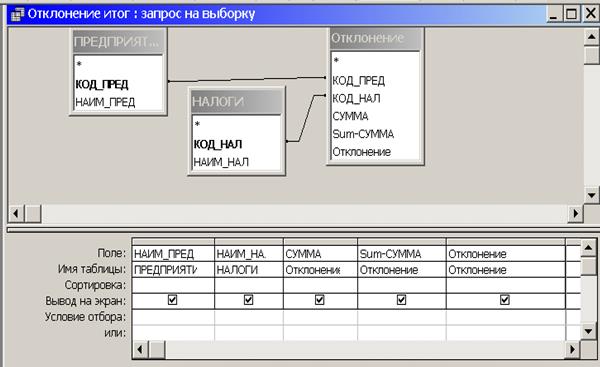Uncheck Вывод на экран for Sum-СУММА
The width and height of the screenshot is (600, 367).
click(x=401, y=300)
